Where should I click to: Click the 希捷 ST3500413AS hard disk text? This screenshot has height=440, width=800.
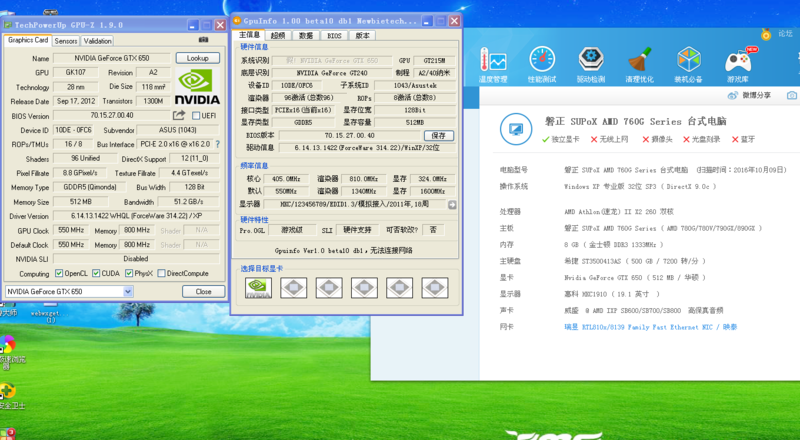click(635, 261)
